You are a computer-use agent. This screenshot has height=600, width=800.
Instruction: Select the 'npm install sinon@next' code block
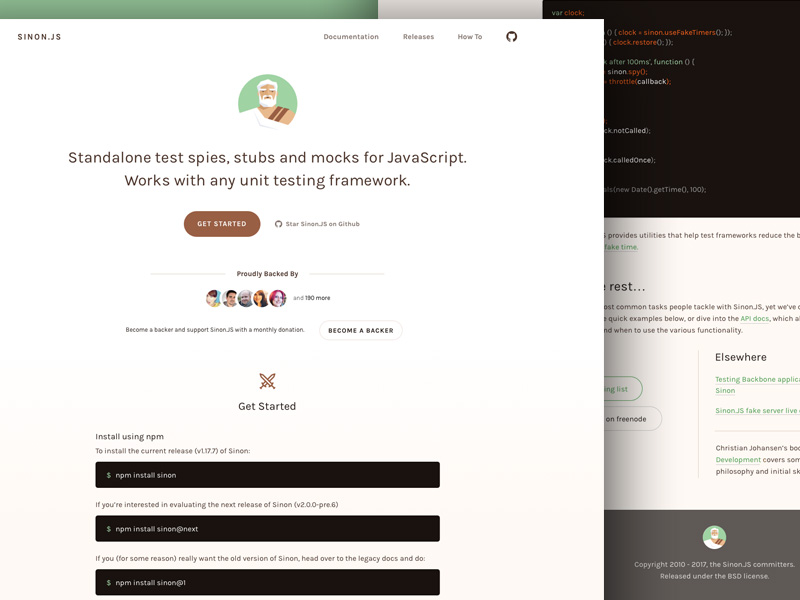[267, 529]
